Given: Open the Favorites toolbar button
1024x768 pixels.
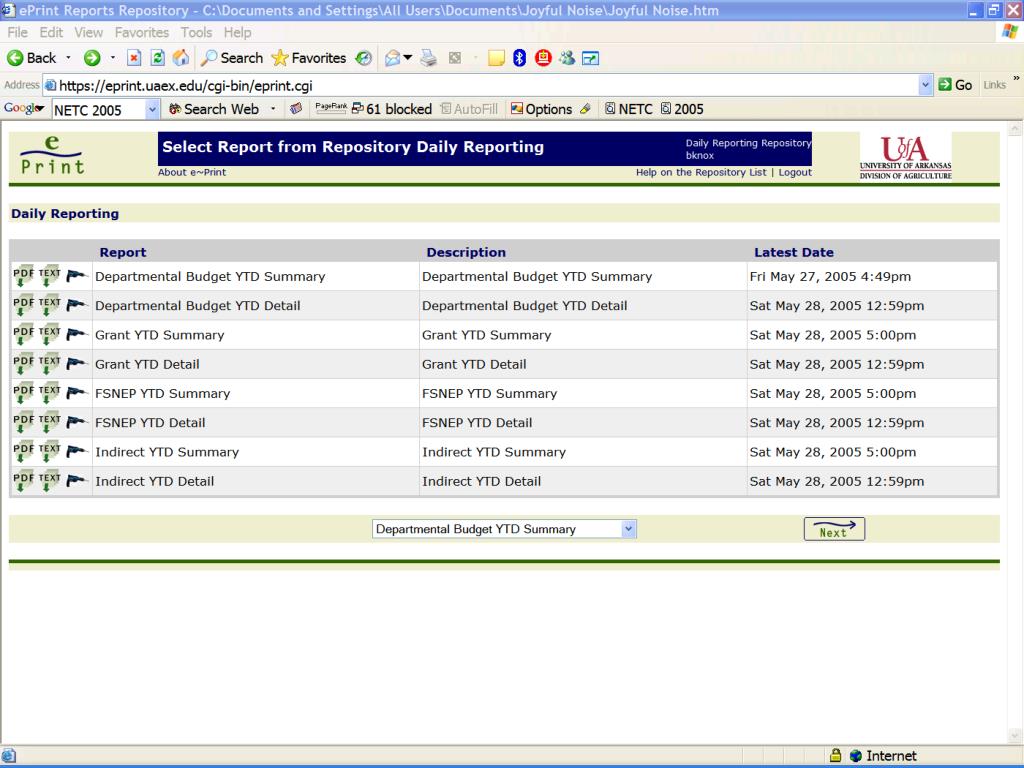Looking at the screenshot, I should 309,58.
